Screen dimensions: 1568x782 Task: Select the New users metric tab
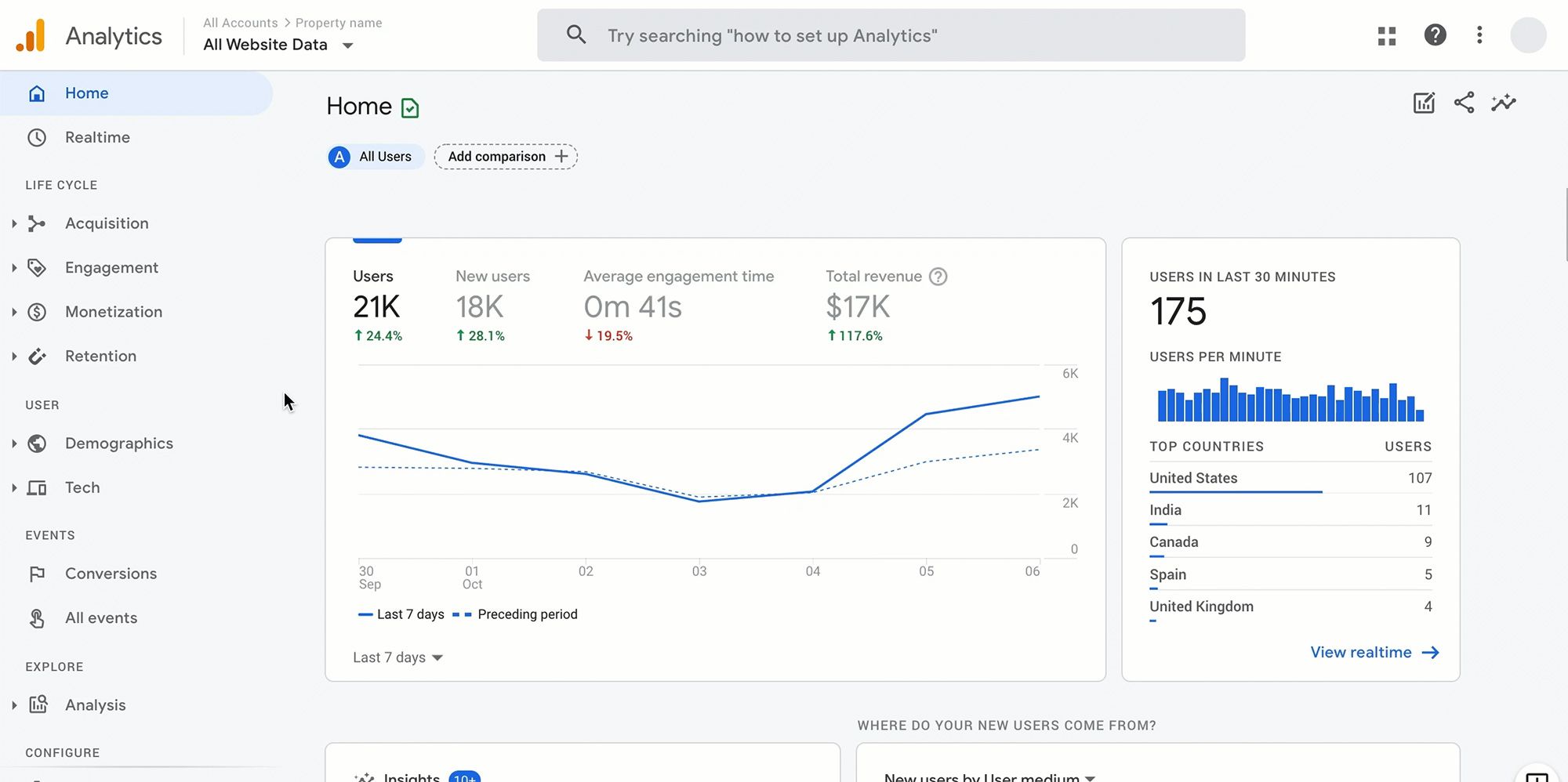pos(492,305)
